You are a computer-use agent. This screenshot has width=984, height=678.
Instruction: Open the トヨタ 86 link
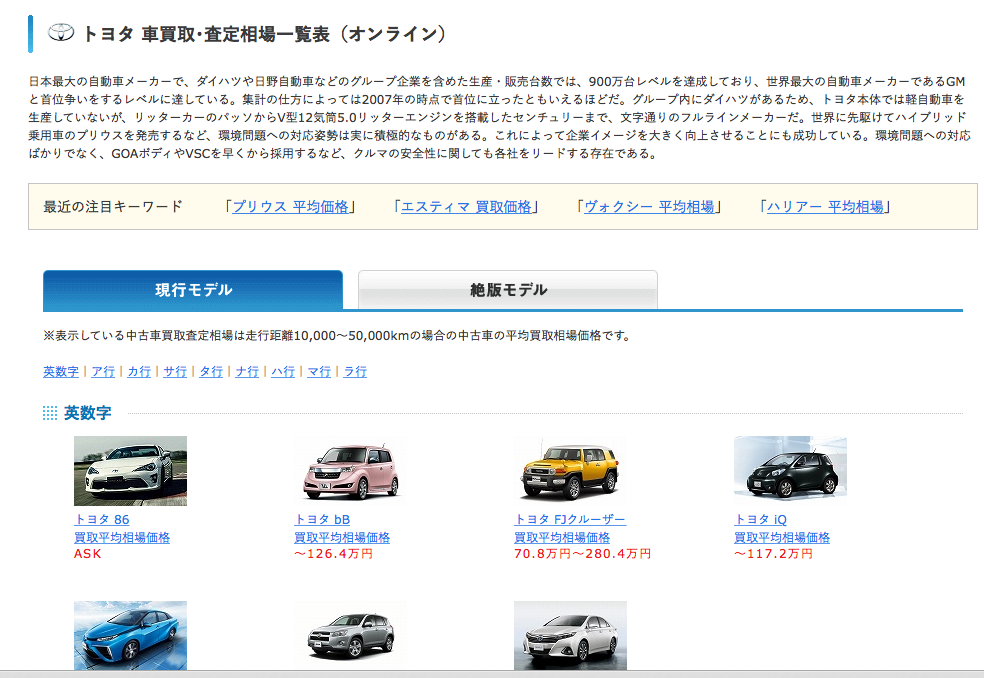[102, 520]
